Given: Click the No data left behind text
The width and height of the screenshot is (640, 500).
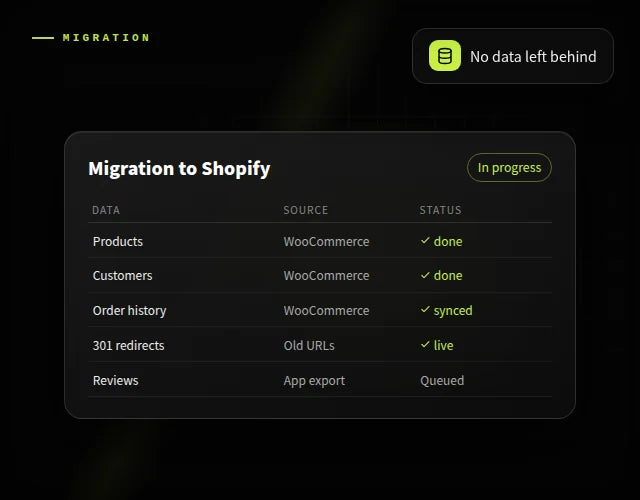Looking at the screenshot, I should click(533, 56).
